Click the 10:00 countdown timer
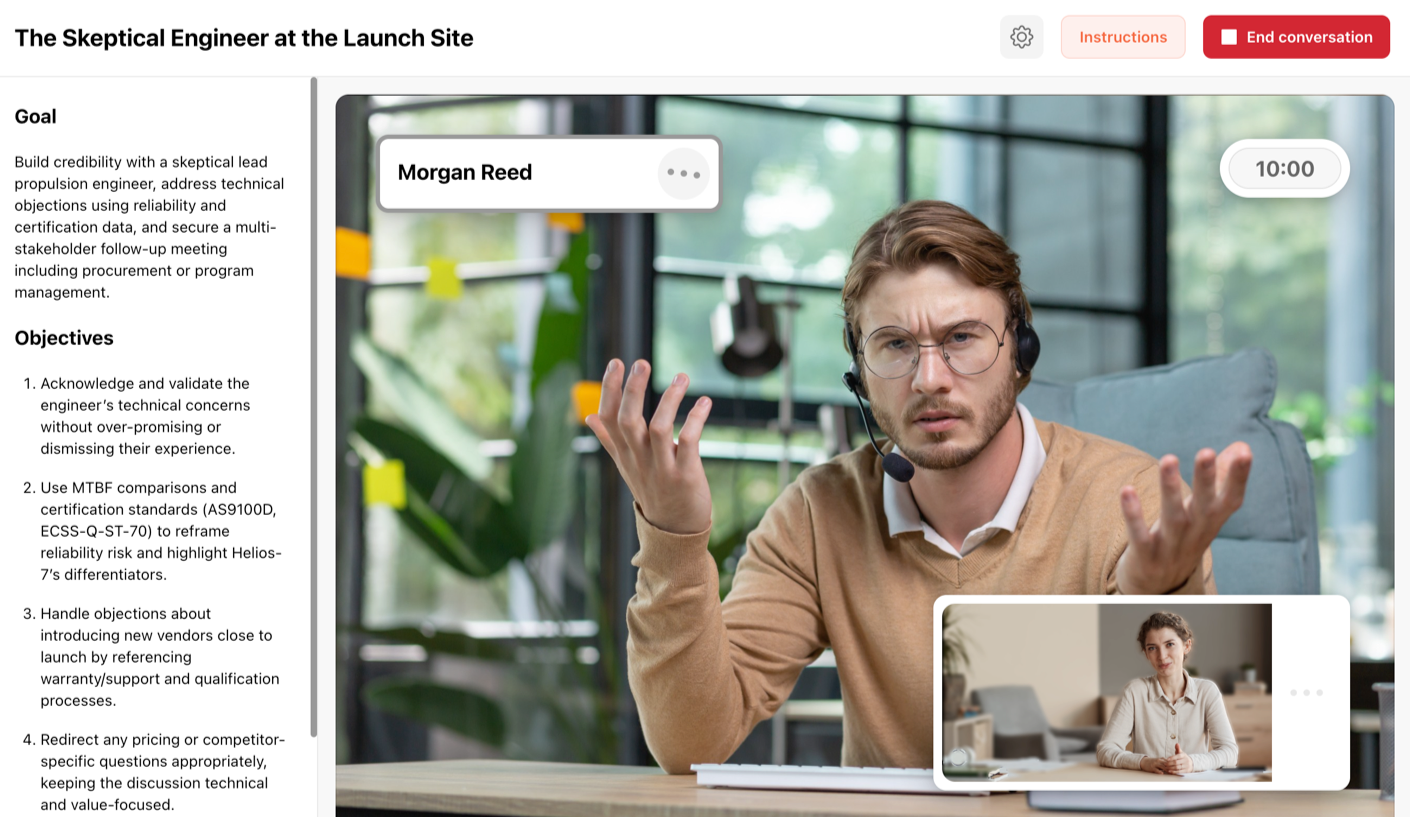1410x817 pixels. point(1284,169)
